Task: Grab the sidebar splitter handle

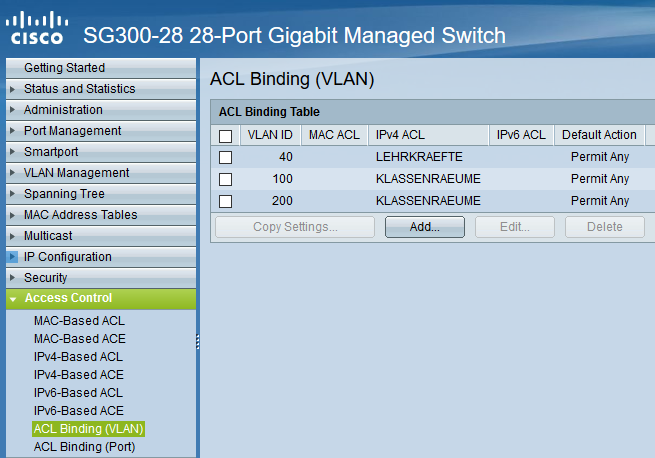Action: pyautogui.click(x=198, y=342)
